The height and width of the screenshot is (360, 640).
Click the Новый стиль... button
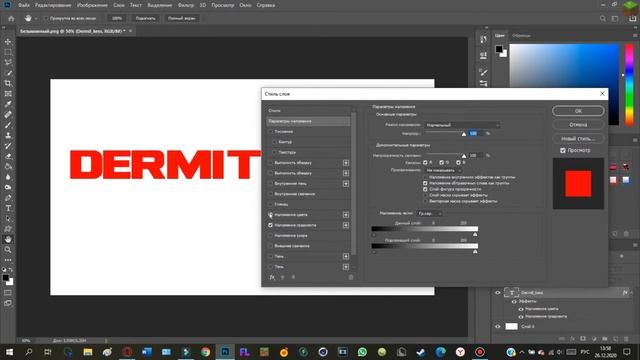(x=578, y=139)
